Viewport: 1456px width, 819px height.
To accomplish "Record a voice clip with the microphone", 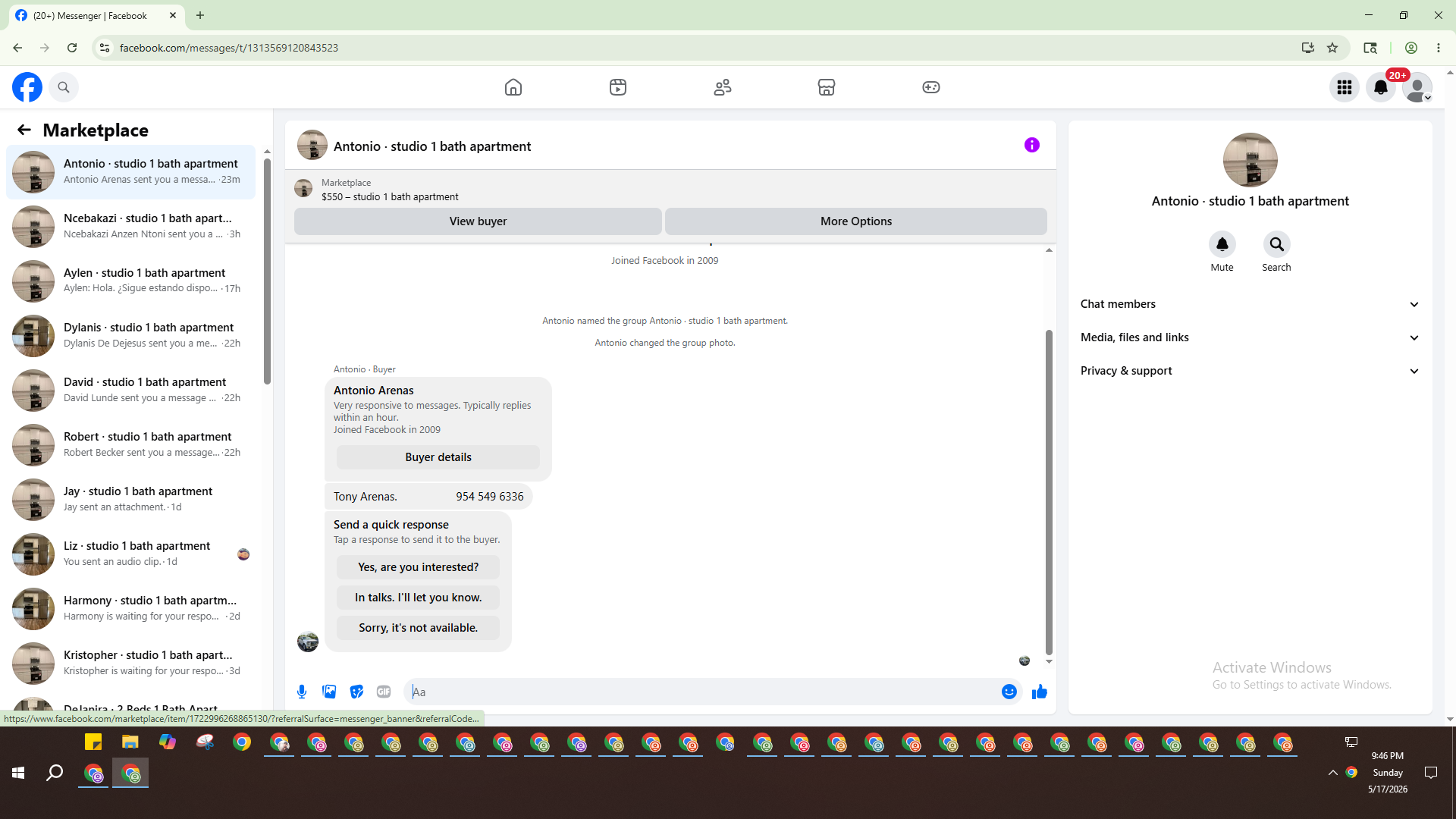I will [x=302, y=692].
